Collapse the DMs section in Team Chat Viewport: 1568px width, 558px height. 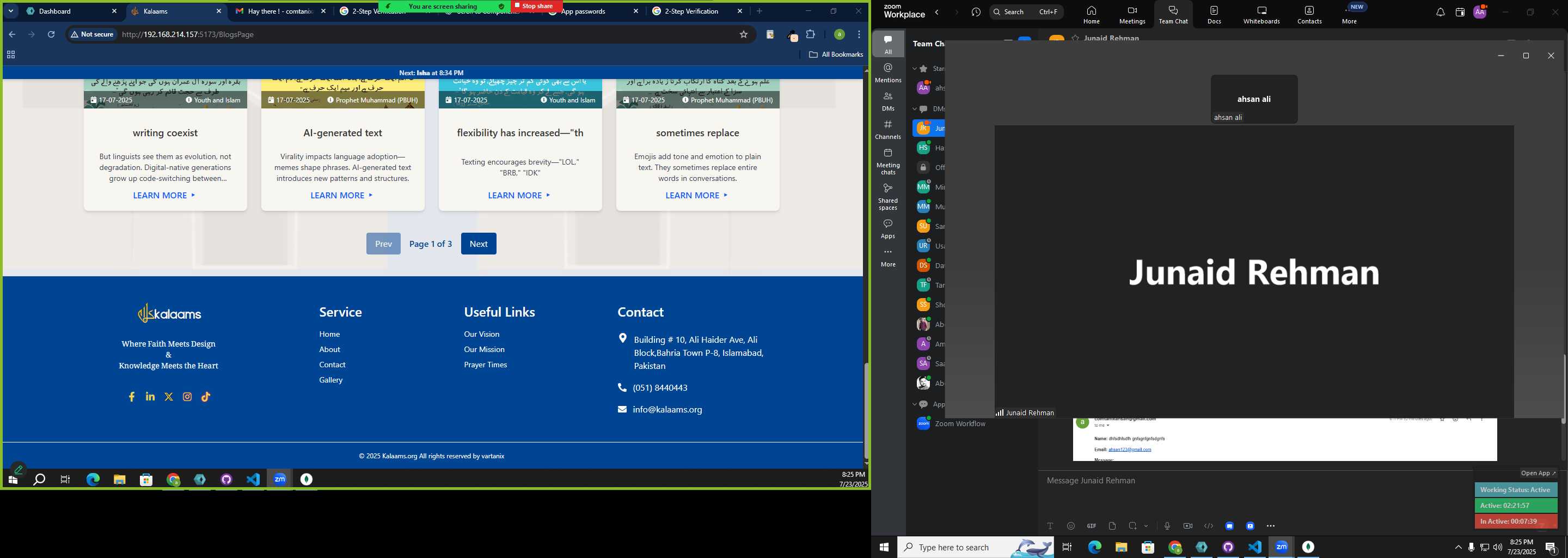click(x=914, y=109)
